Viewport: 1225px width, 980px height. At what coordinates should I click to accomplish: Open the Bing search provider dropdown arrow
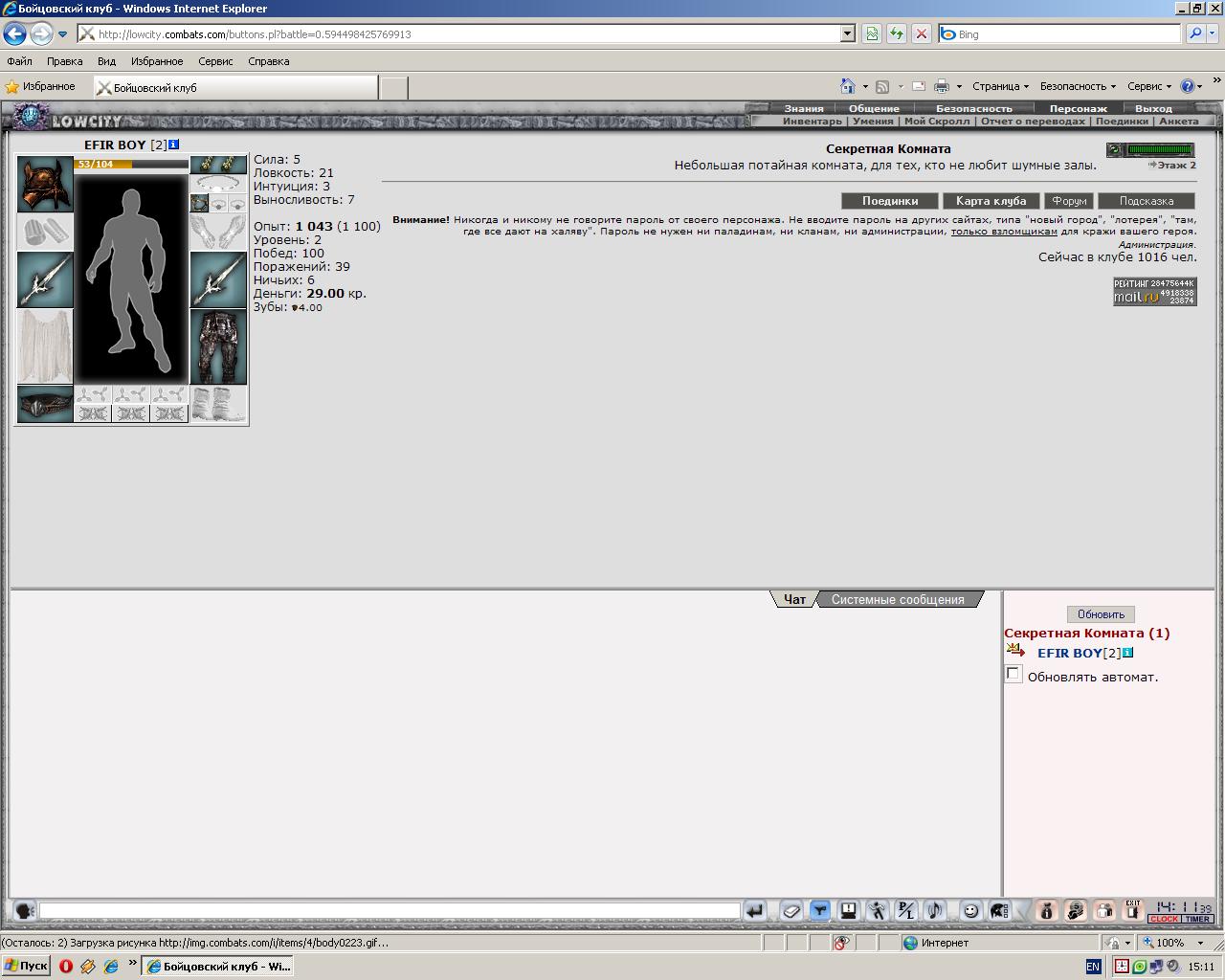click(1213, 33)
